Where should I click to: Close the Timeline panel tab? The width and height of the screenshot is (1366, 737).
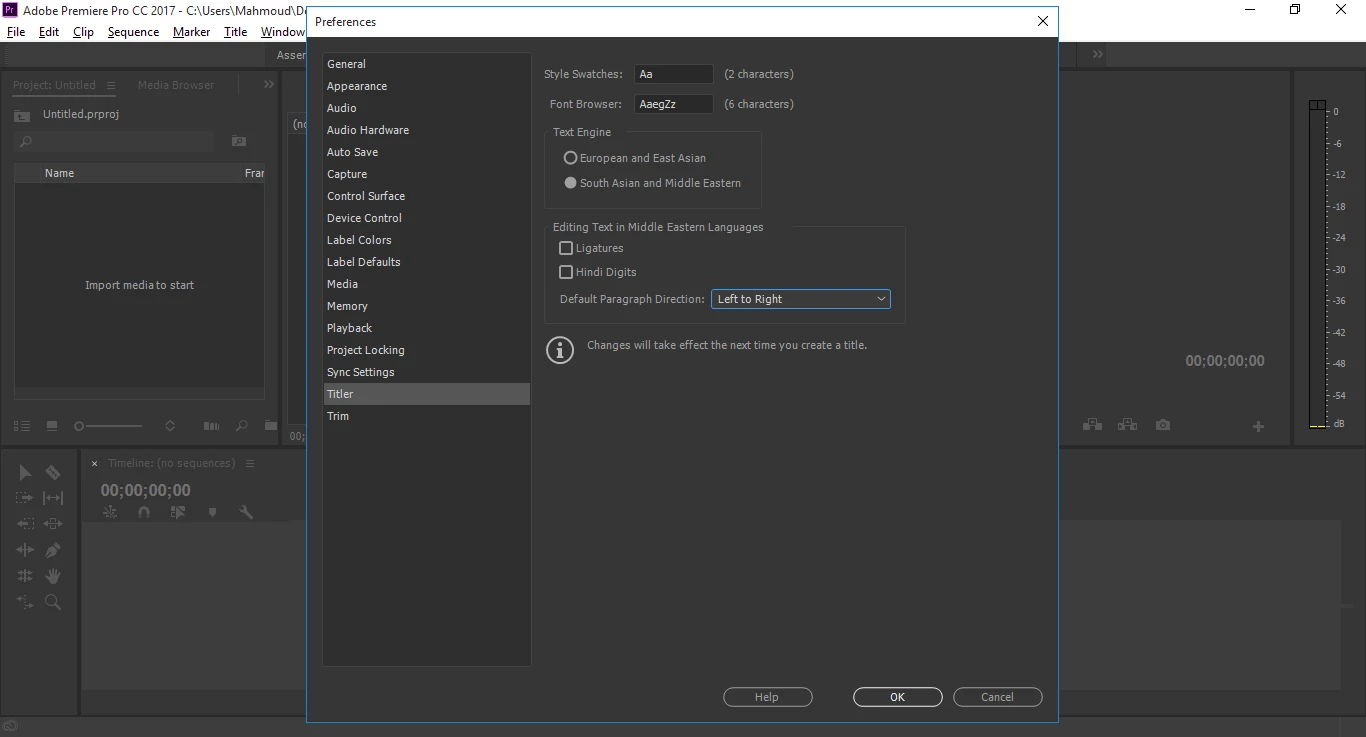click(95, 464)
